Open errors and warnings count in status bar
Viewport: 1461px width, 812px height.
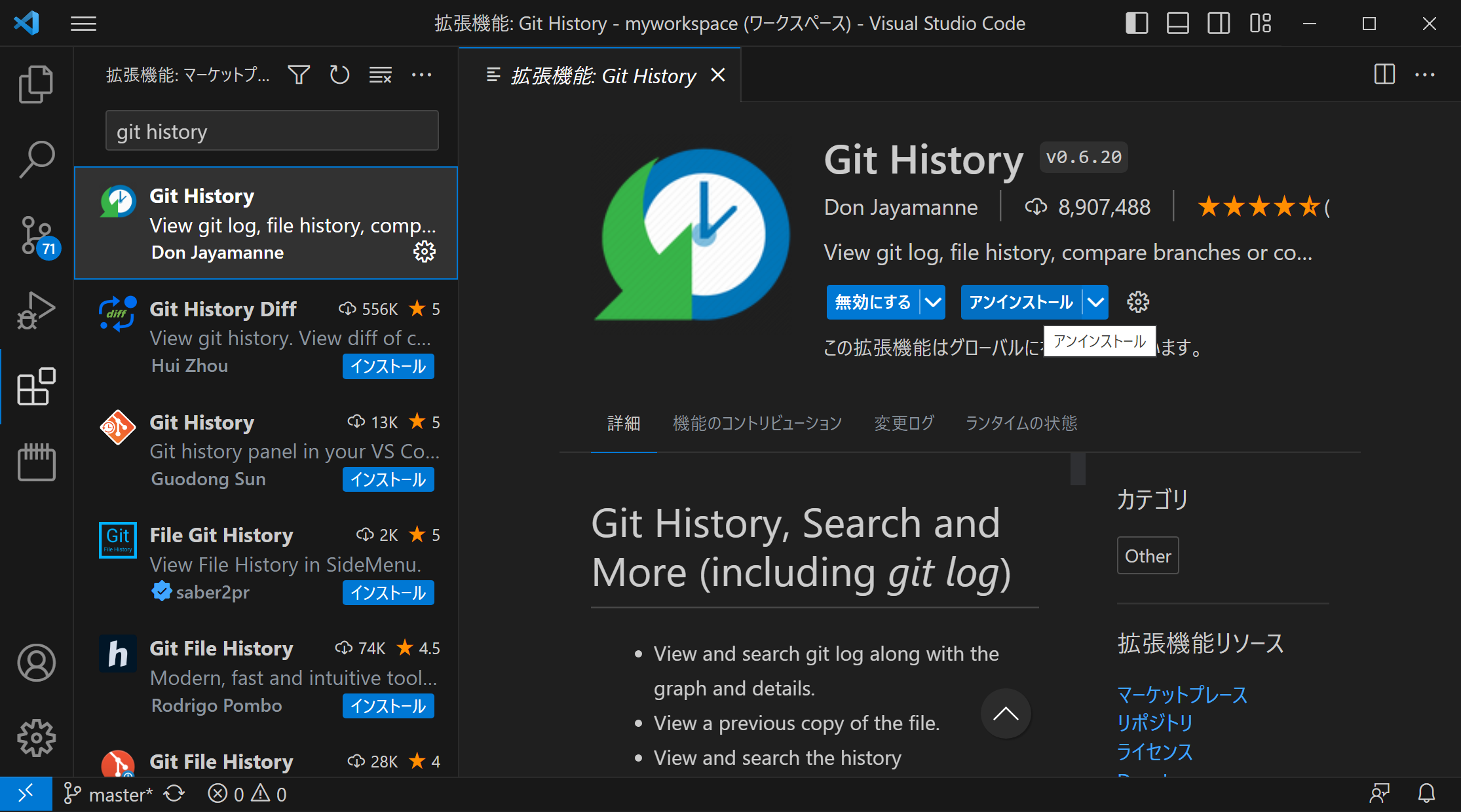[247, 794]
